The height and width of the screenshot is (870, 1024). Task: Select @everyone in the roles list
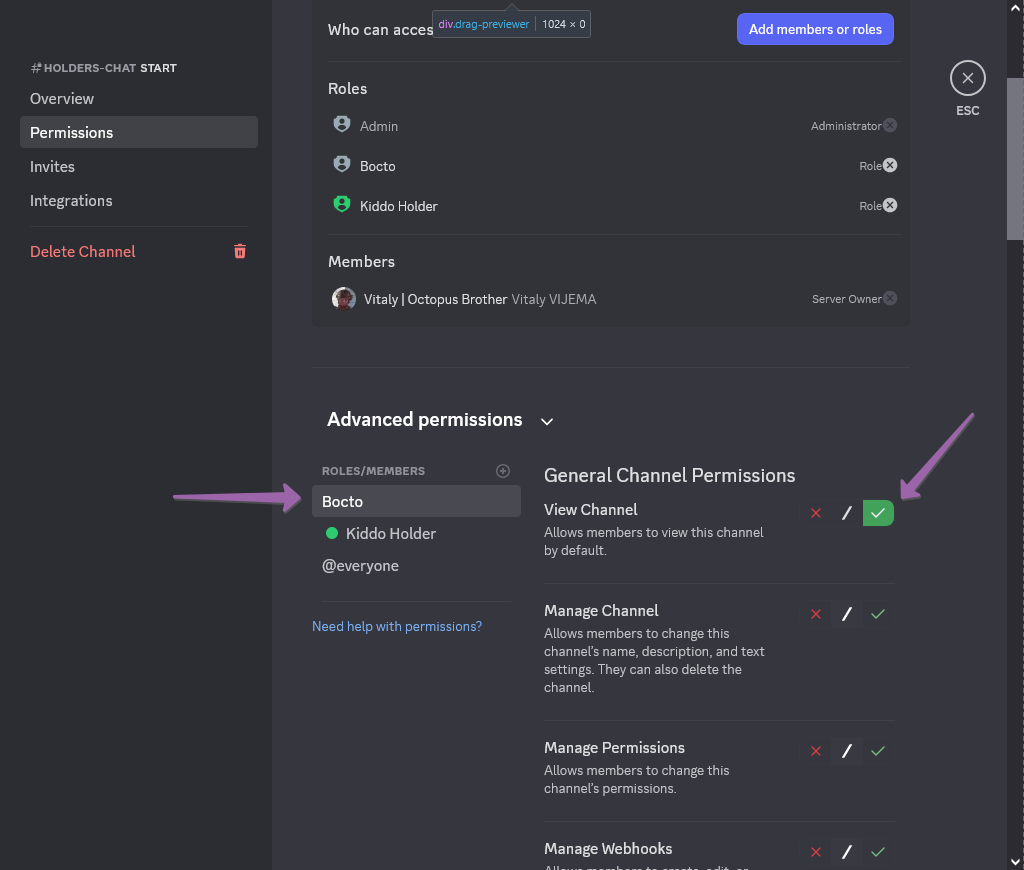tap(360, 566)
